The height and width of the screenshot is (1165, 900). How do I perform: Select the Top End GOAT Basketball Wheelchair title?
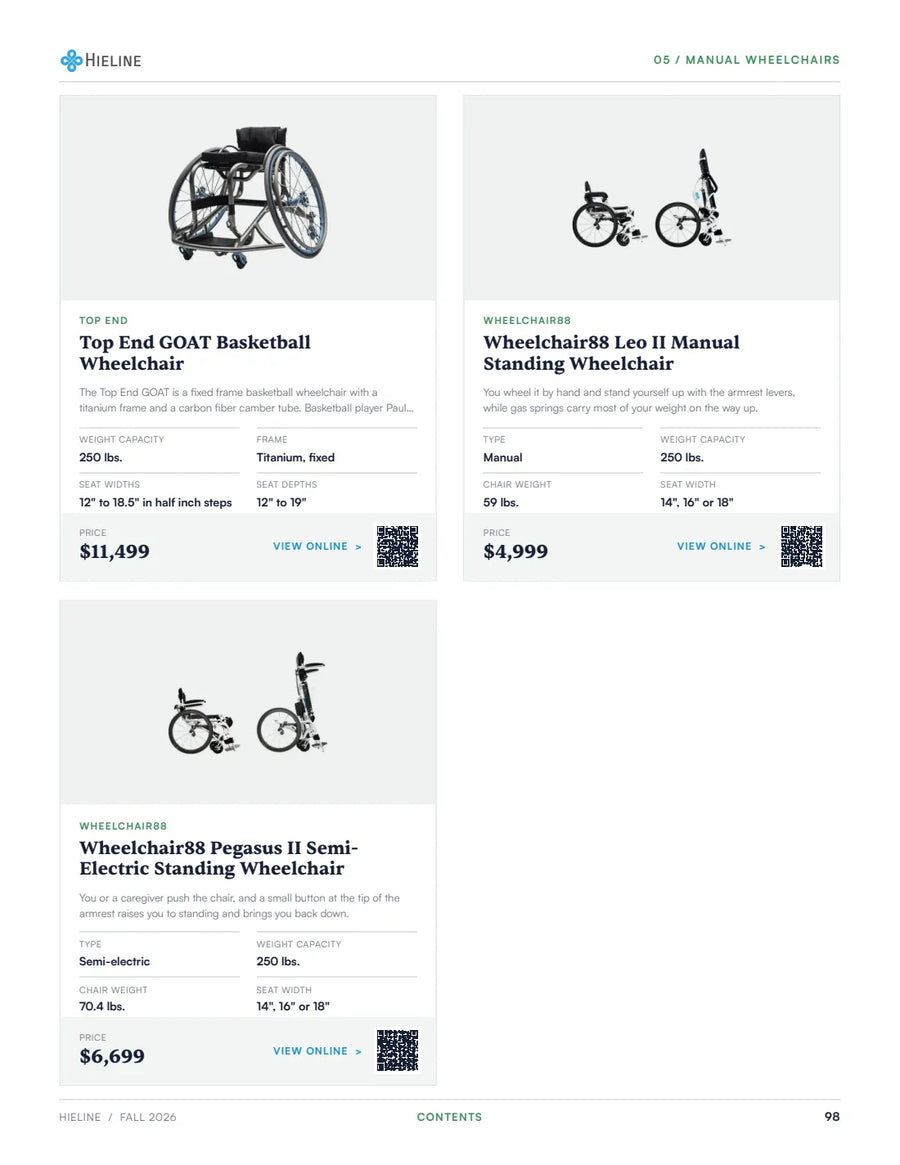195,353
